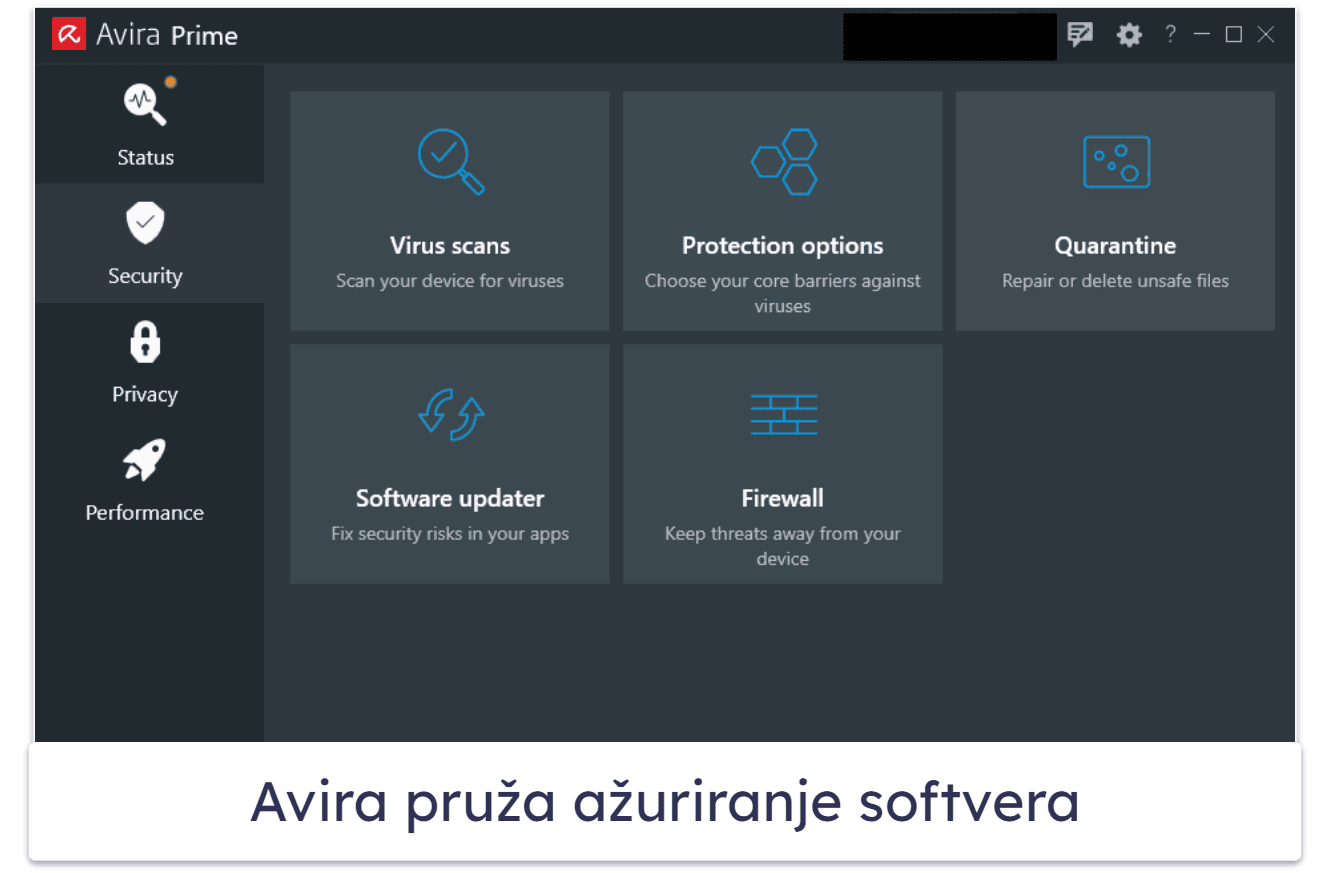
Task: Select the Security tab label
Action: (x=146, y=276)
